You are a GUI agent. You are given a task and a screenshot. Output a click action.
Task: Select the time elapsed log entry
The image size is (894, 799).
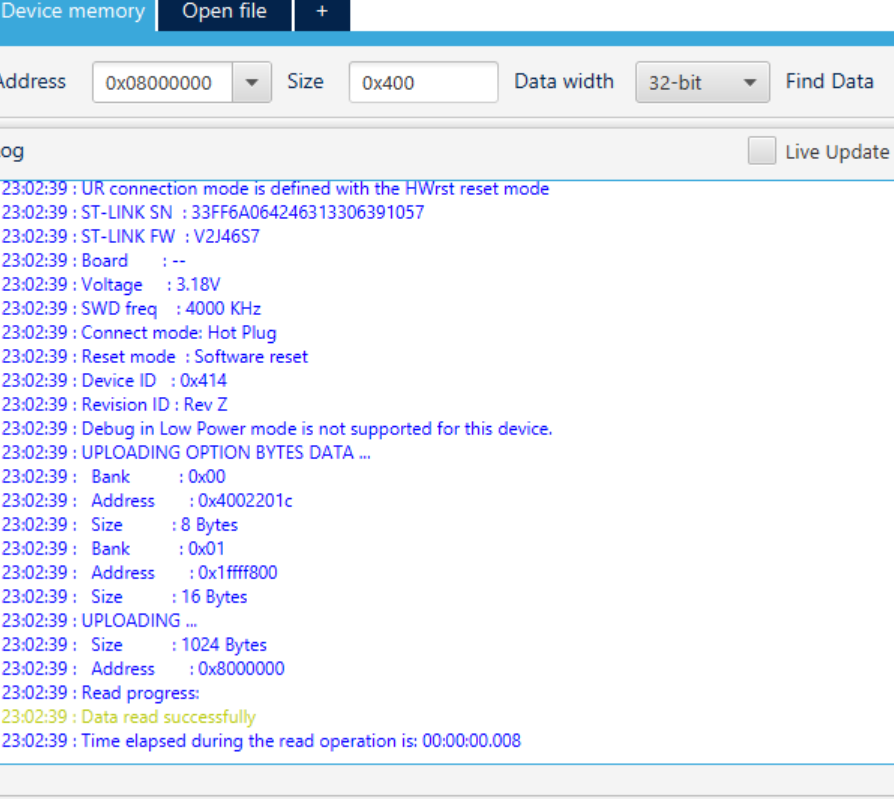[x=260, y=741]
